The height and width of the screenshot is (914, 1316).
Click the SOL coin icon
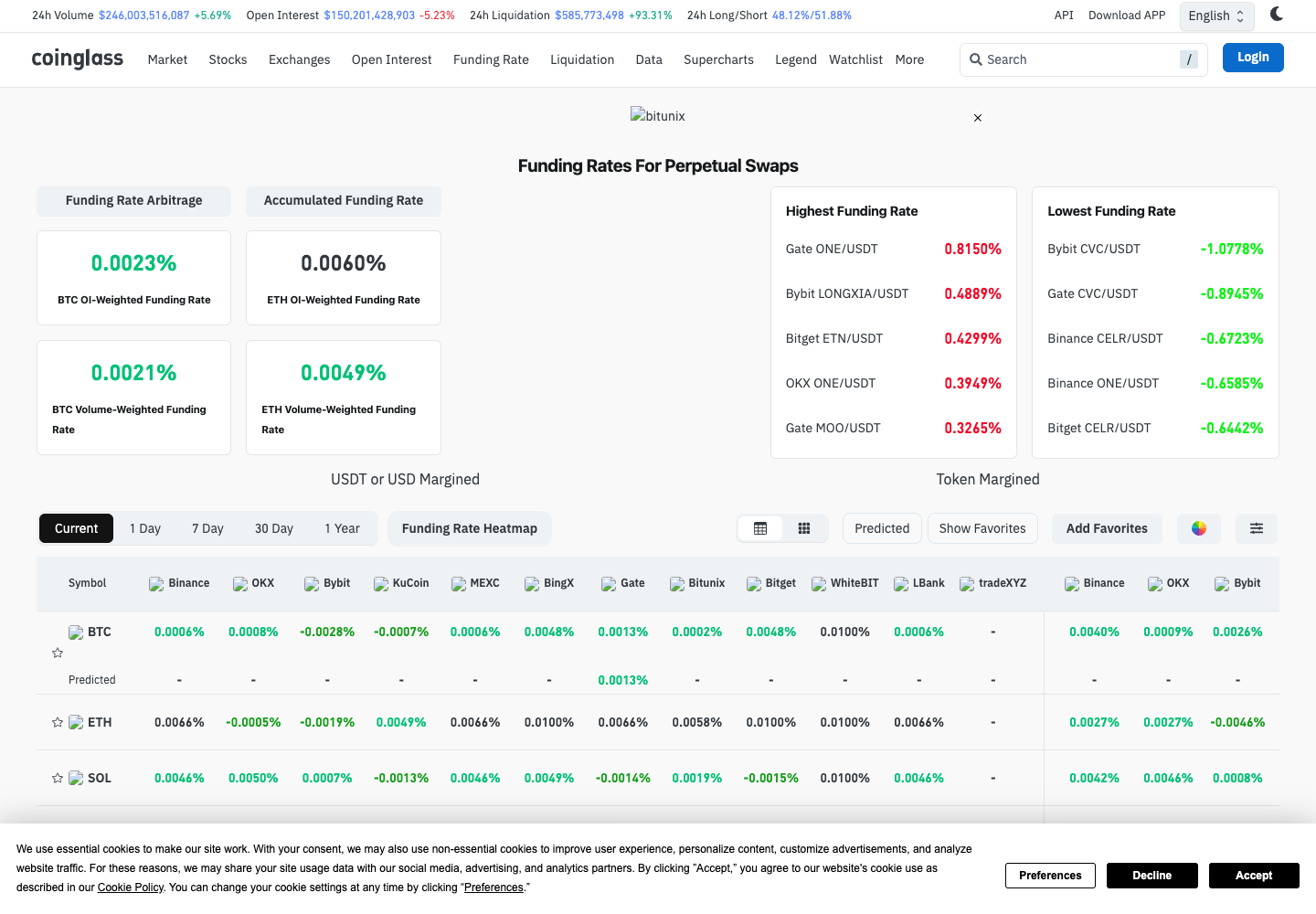tap(76, 779)
